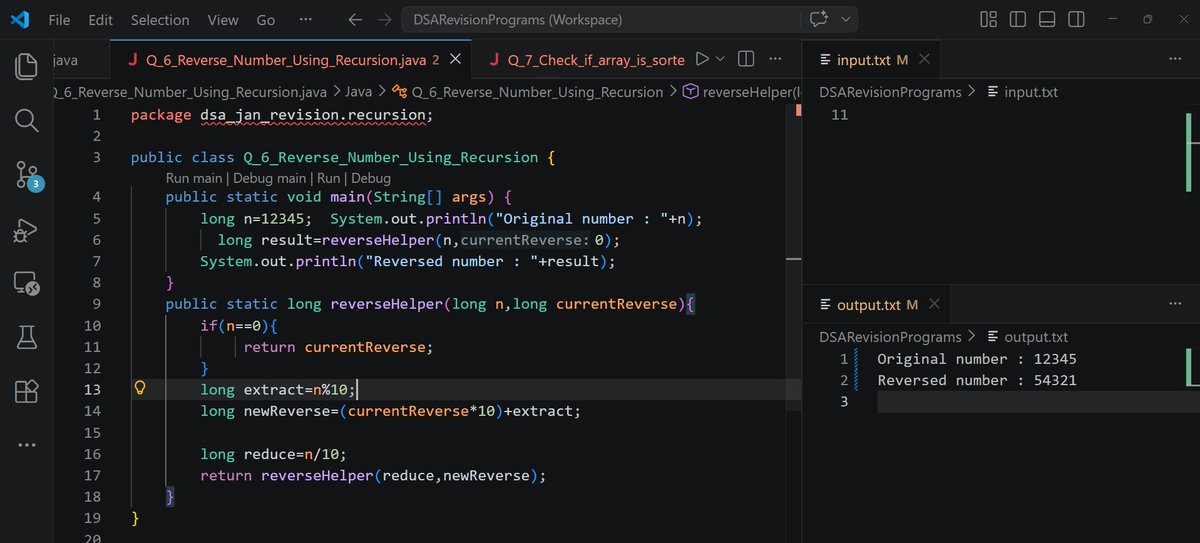Open the Copilot chat dropdown chevron

pyautogui.click(x=846, y=19)
